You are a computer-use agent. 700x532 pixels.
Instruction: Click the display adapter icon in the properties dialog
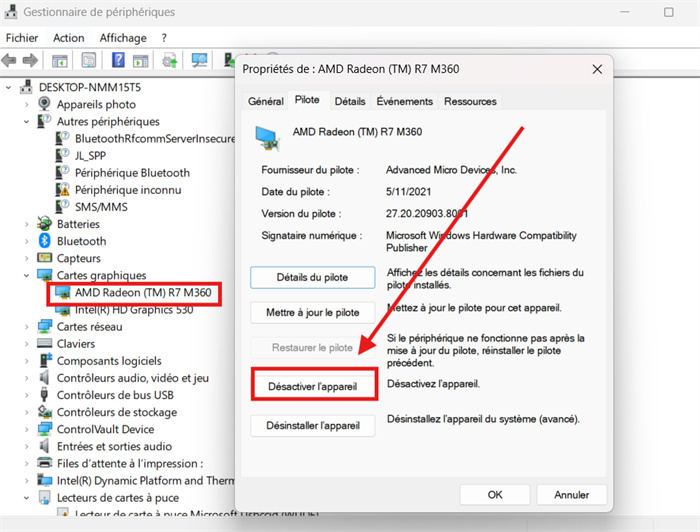(x=267, y=138)
